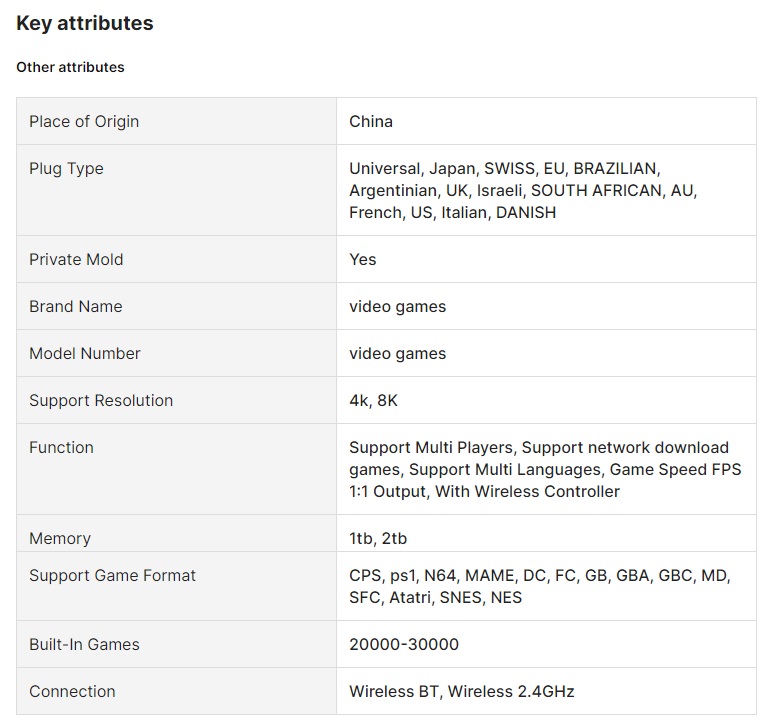This screenshot has height=727, width=784.
Task: Click the Key attributes heading
Action: point(85,23)
